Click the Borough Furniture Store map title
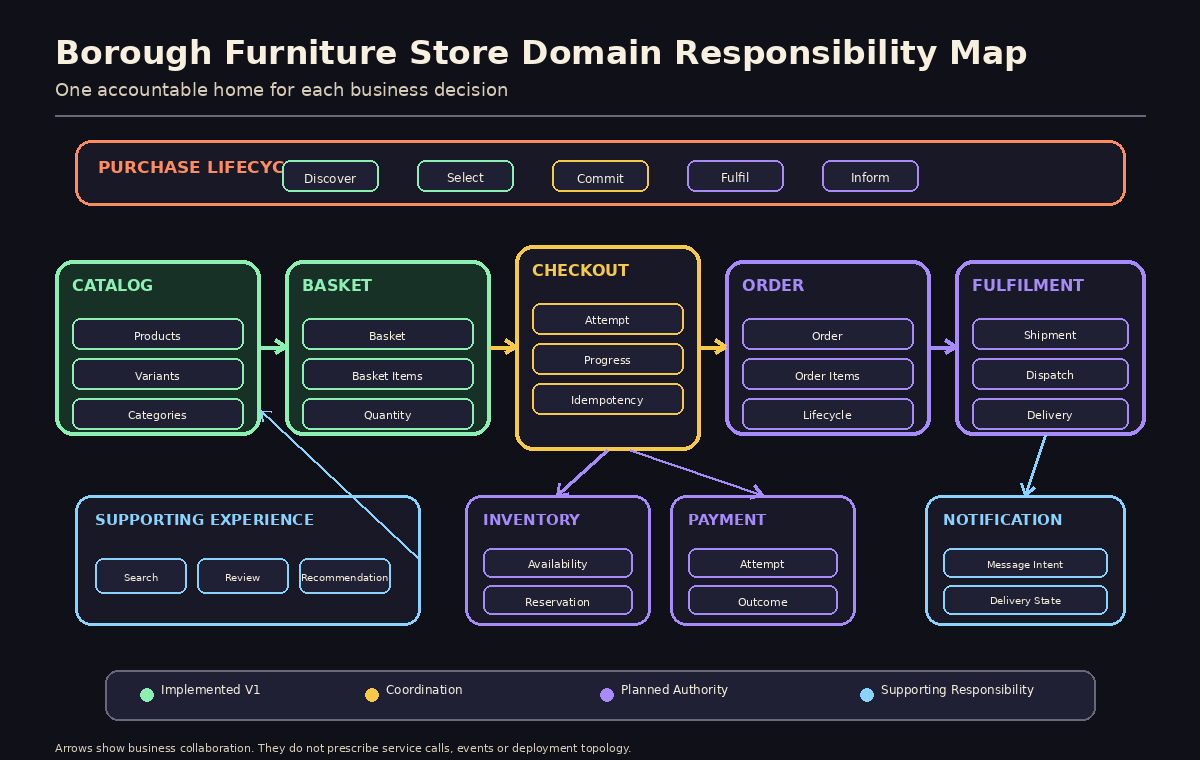1200x760 pixels. (541, 53)
